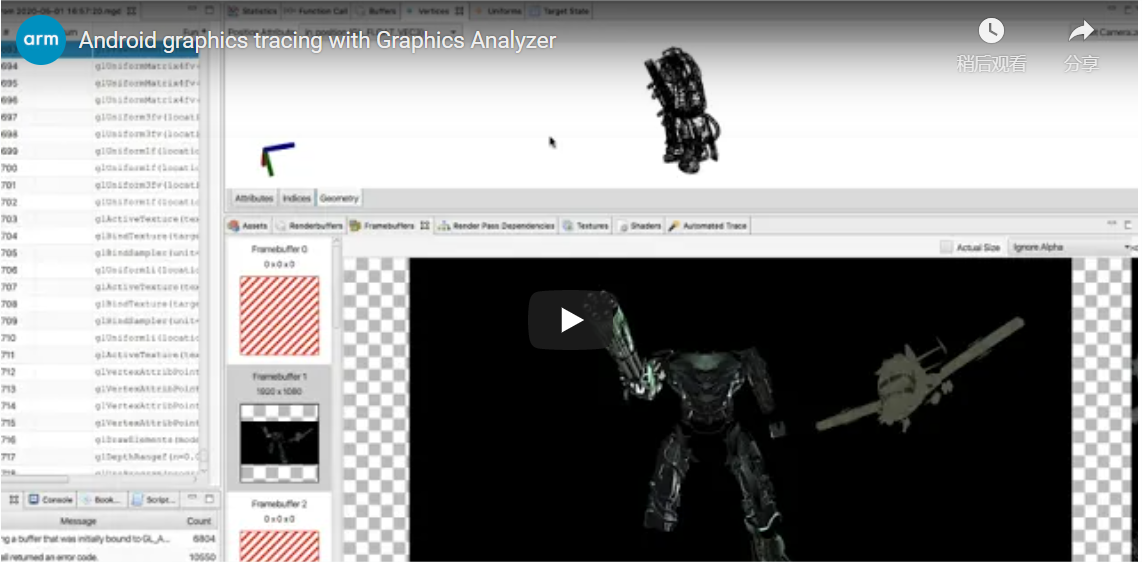Select the glDrawElements call in trace list
The width and height of the screenshot is (1142, 562).
[x=146, y=440]
